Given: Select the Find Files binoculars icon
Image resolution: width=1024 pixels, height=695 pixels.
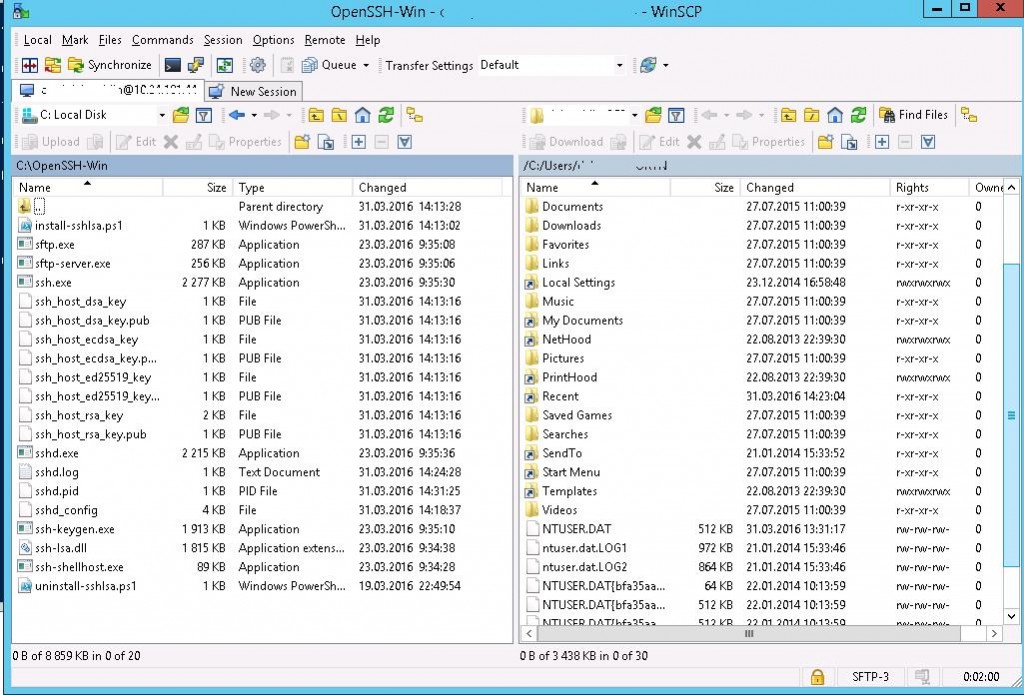Looking at the screenshot, I should 890,114.
